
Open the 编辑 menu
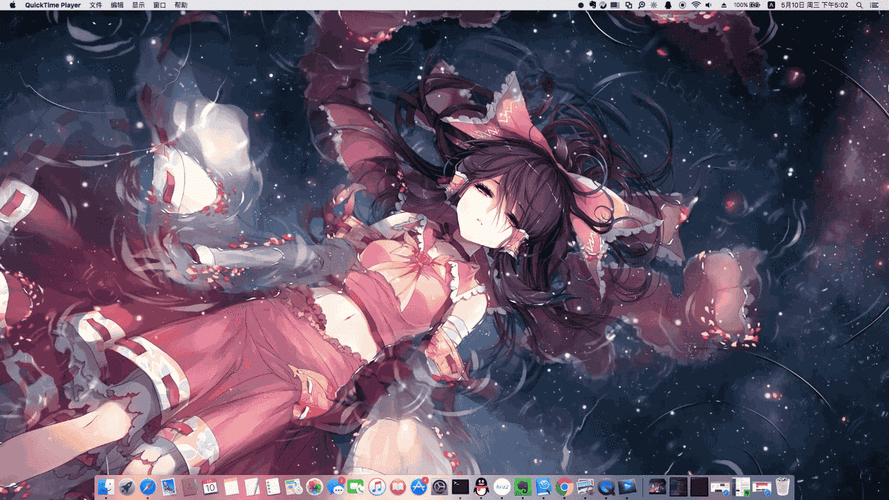(118, 5)
